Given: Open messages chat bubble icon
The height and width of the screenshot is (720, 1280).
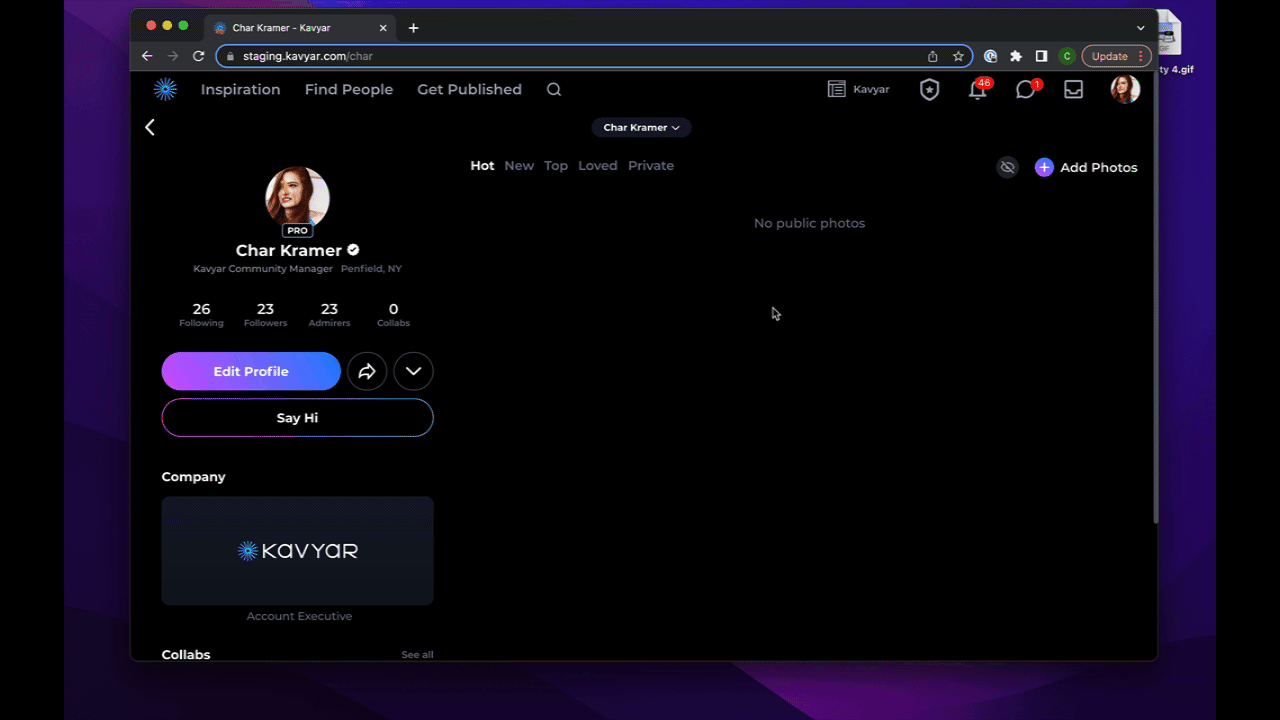Looking at the screenshot, I should (1026, 89).
